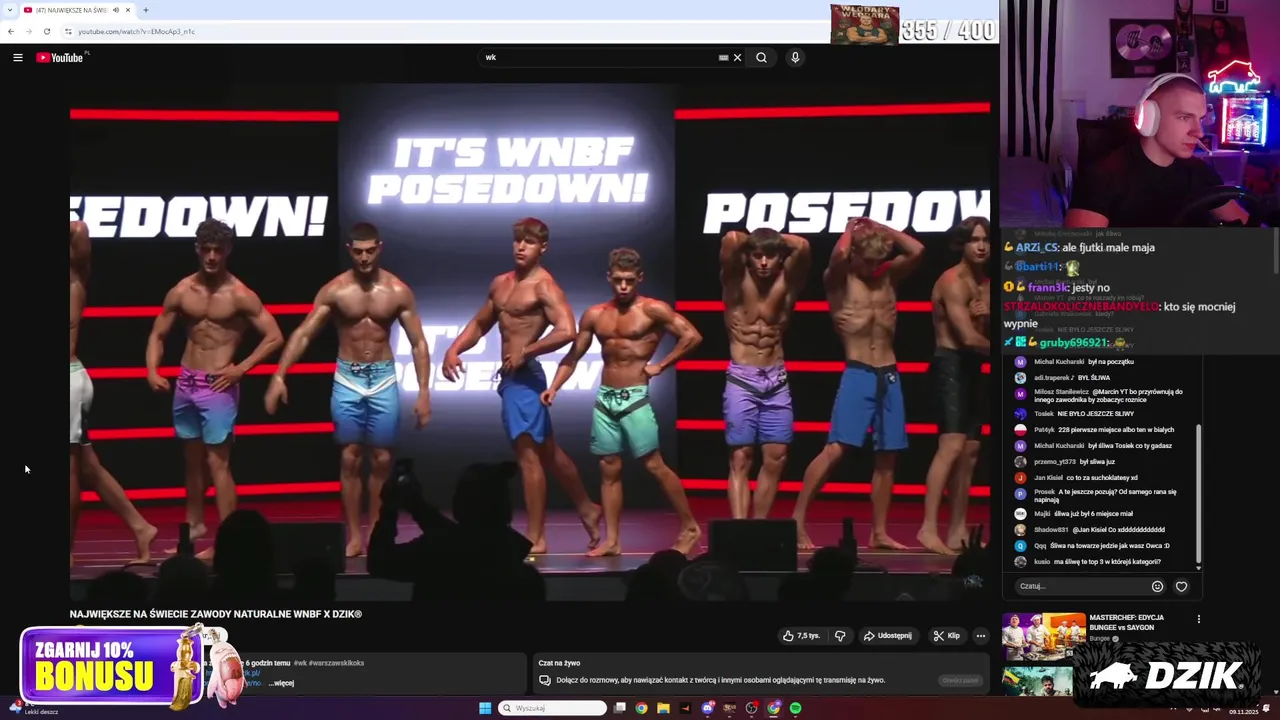
Task: Type in the 'Czatuj...' chat input
Action: (x=1080, y=586)
